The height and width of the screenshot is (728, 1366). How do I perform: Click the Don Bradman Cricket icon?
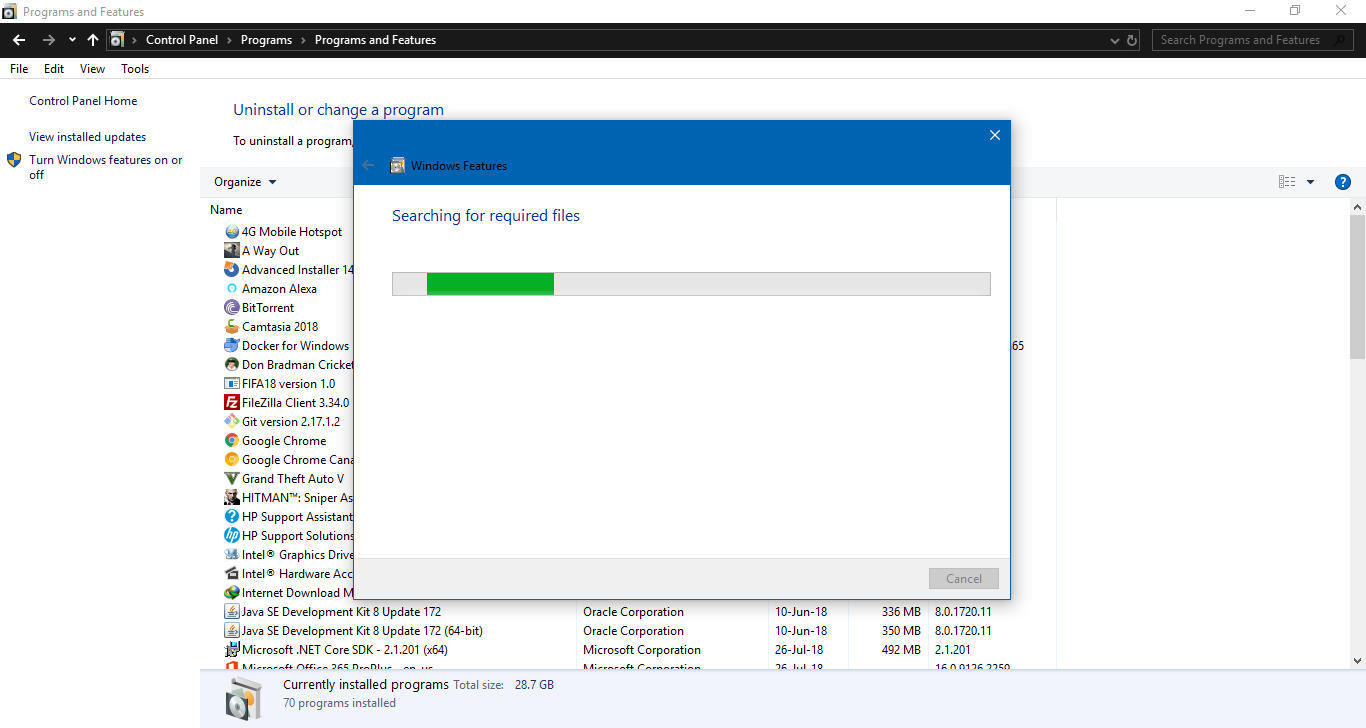pyautogui.click(x=232, y=365)
